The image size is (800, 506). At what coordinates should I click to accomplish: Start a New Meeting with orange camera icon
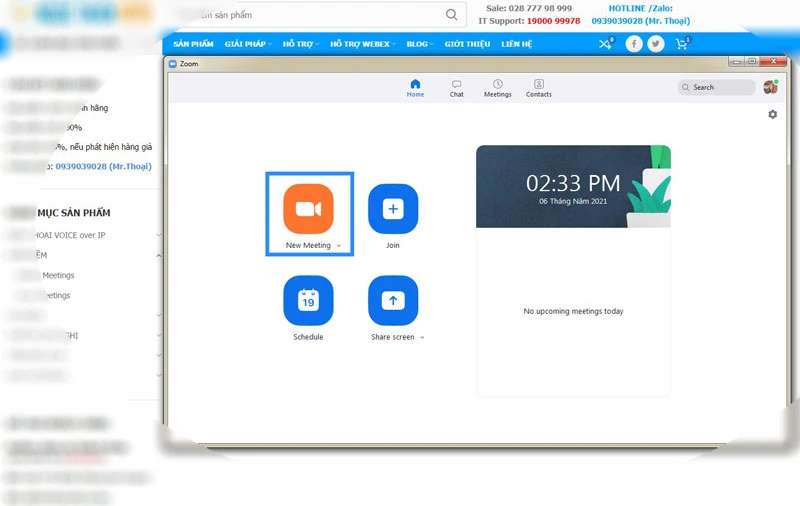tap(308, 209)
